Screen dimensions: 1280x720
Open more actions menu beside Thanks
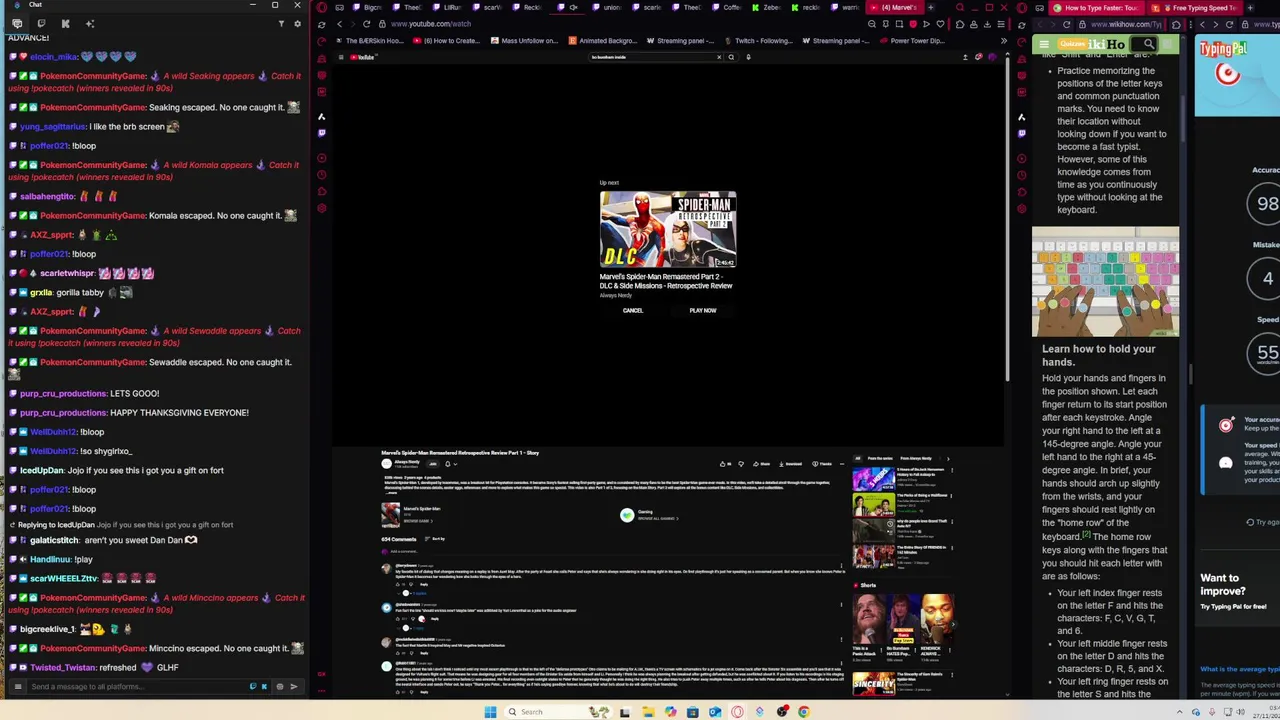pyautogui.click(x=842, y=464)
